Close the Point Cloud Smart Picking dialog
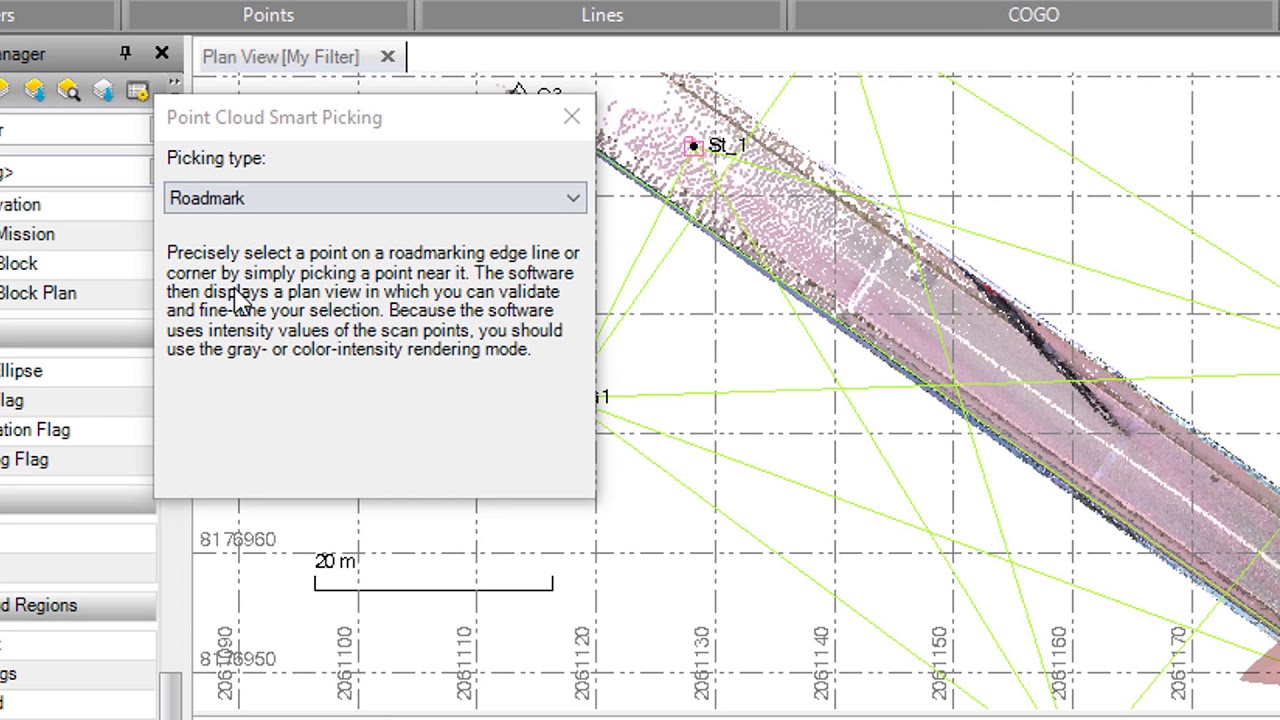The width and height of the screenshot is (1280, 720). pos(571,117)
